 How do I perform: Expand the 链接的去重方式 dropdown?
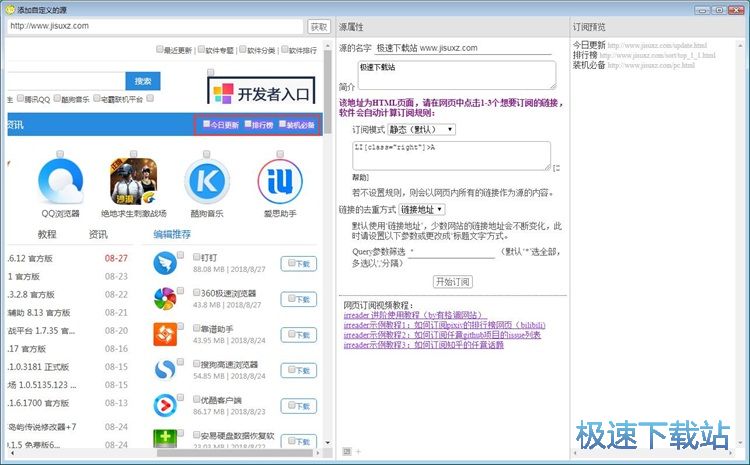coord(421,209)
